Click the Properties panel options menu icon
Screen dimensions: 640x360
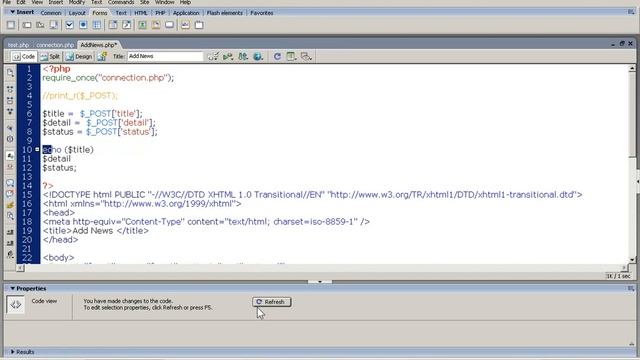(x=631, y=289)
